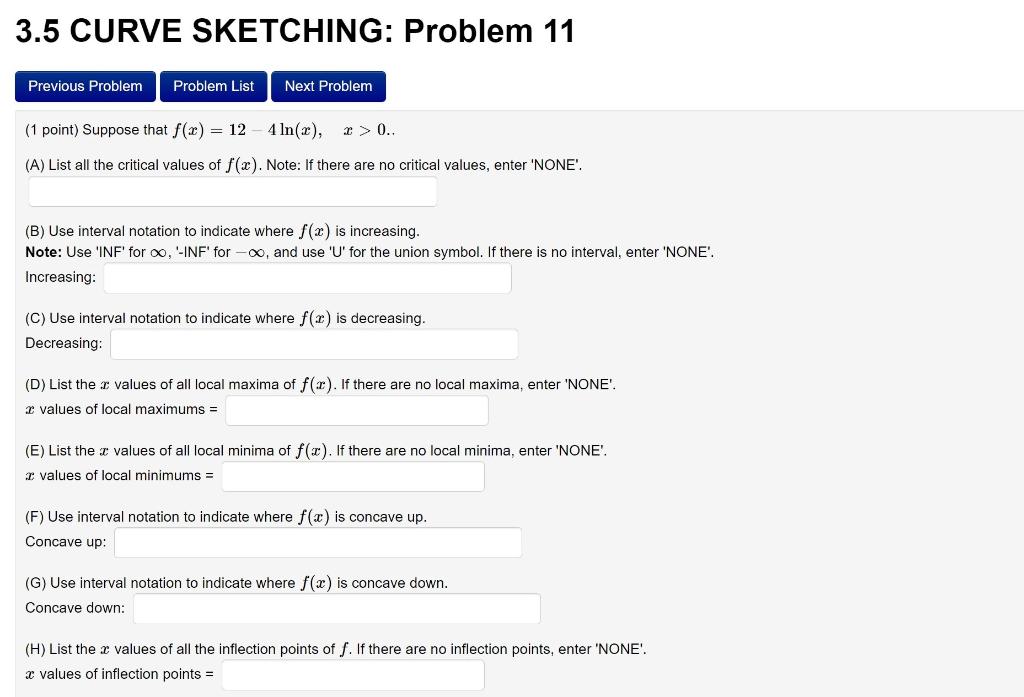Click the part H instructions text
Viewport: 1024px width, 697px height.
point(335,649)
